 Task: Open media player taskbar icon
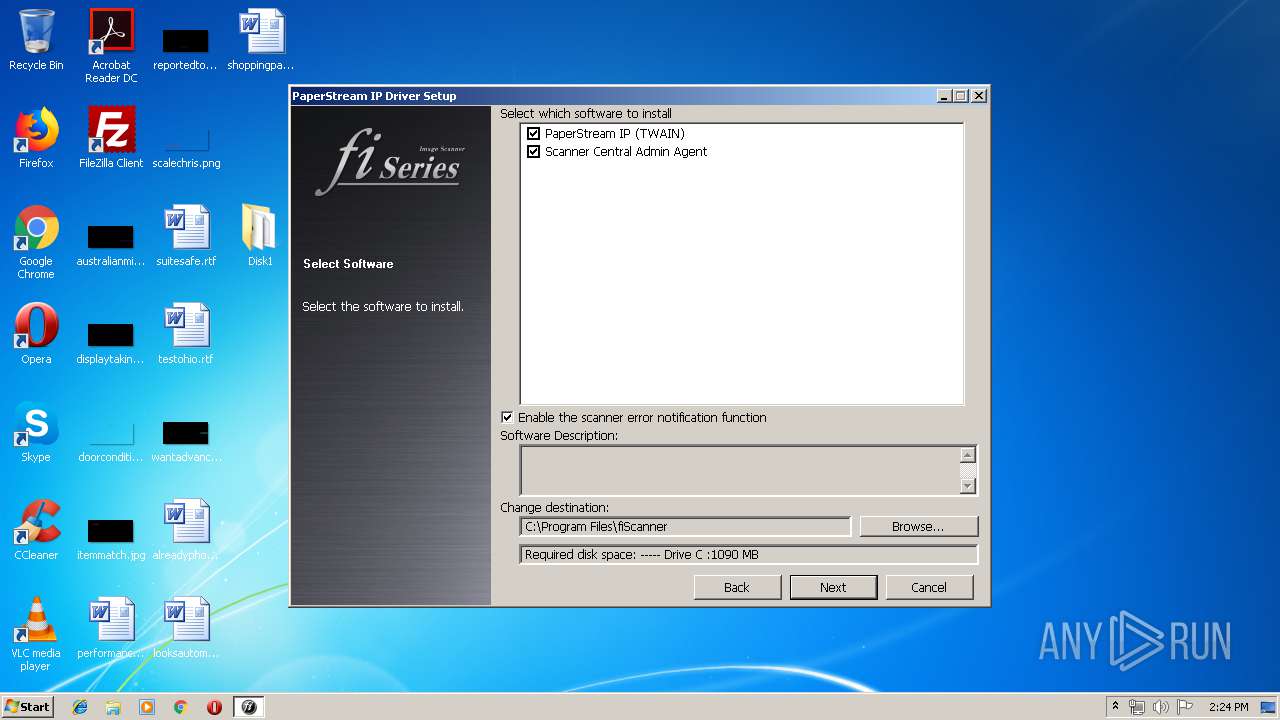147,707
